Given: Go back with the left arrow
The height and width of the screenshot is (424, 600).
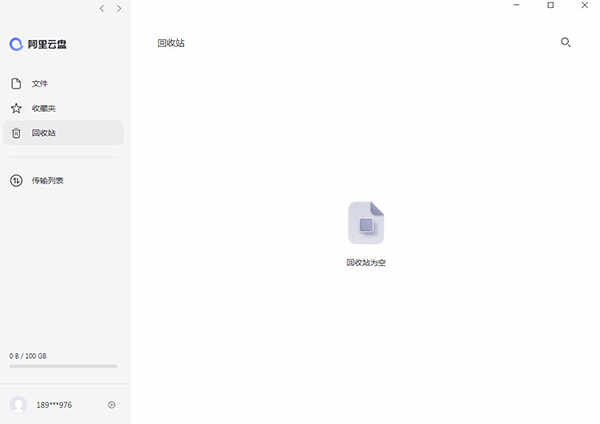Looking at the screenshot, I should [101, 8].
